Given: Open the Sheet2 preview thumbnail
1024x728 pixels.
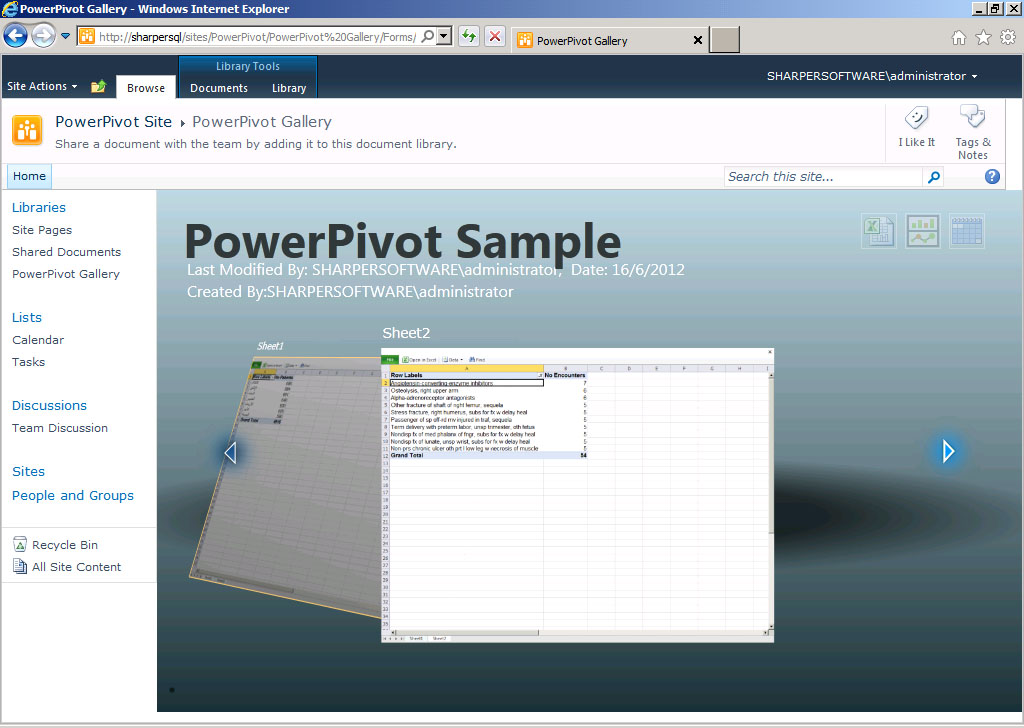Looking at the screenshot, I should (x=577, y=496).
